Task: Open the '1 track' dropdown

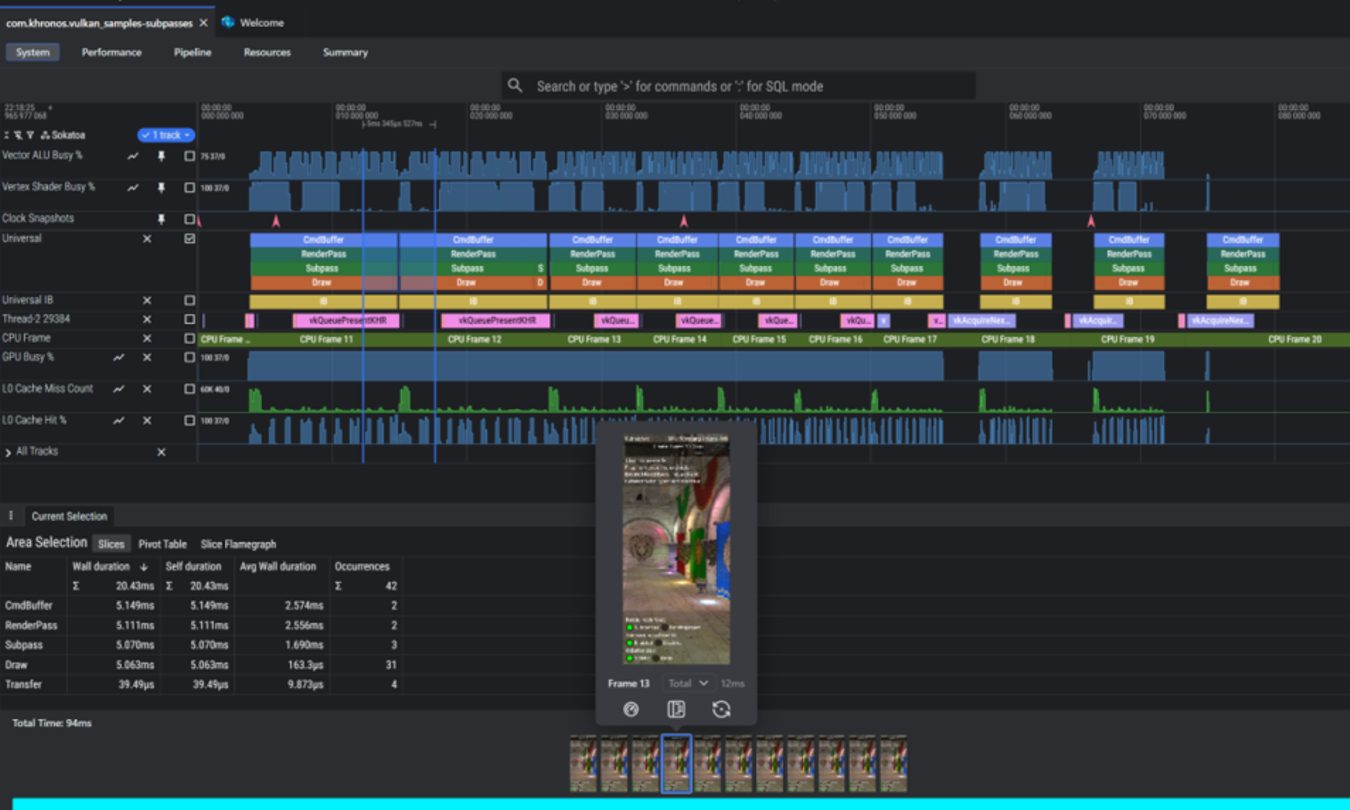Action: click(x=166, y=135)
